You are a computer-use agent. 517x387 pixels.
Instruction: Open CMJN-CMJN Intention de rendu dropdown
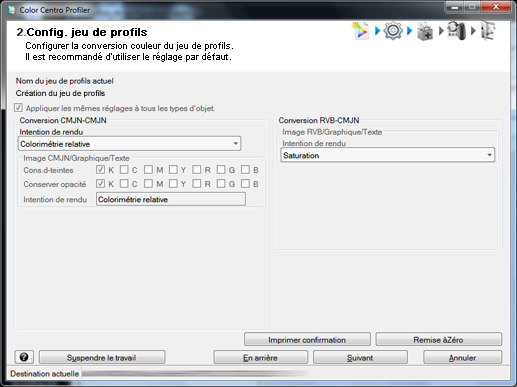pos(129,144)
